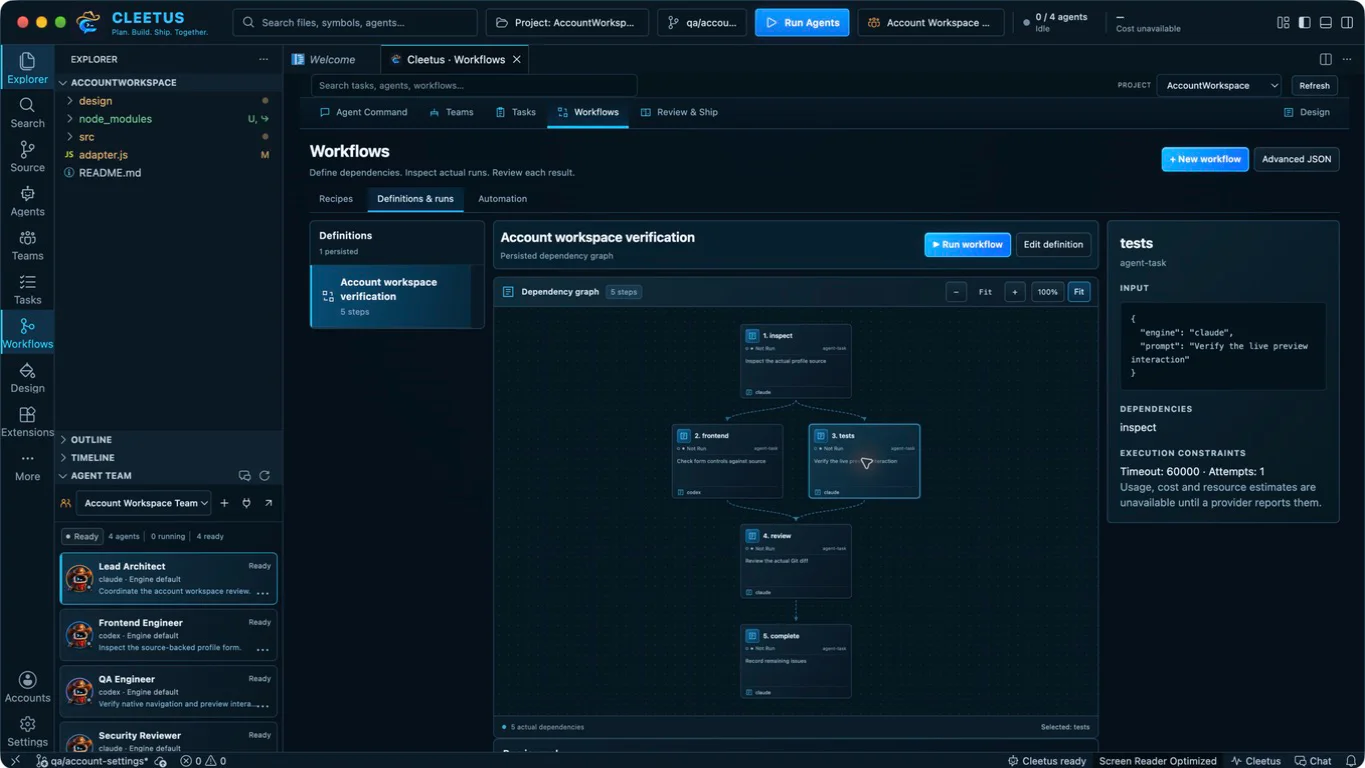Zoom in on dependency graph
This screenshot has height=768, width=1365.
tap(1014, 292)
